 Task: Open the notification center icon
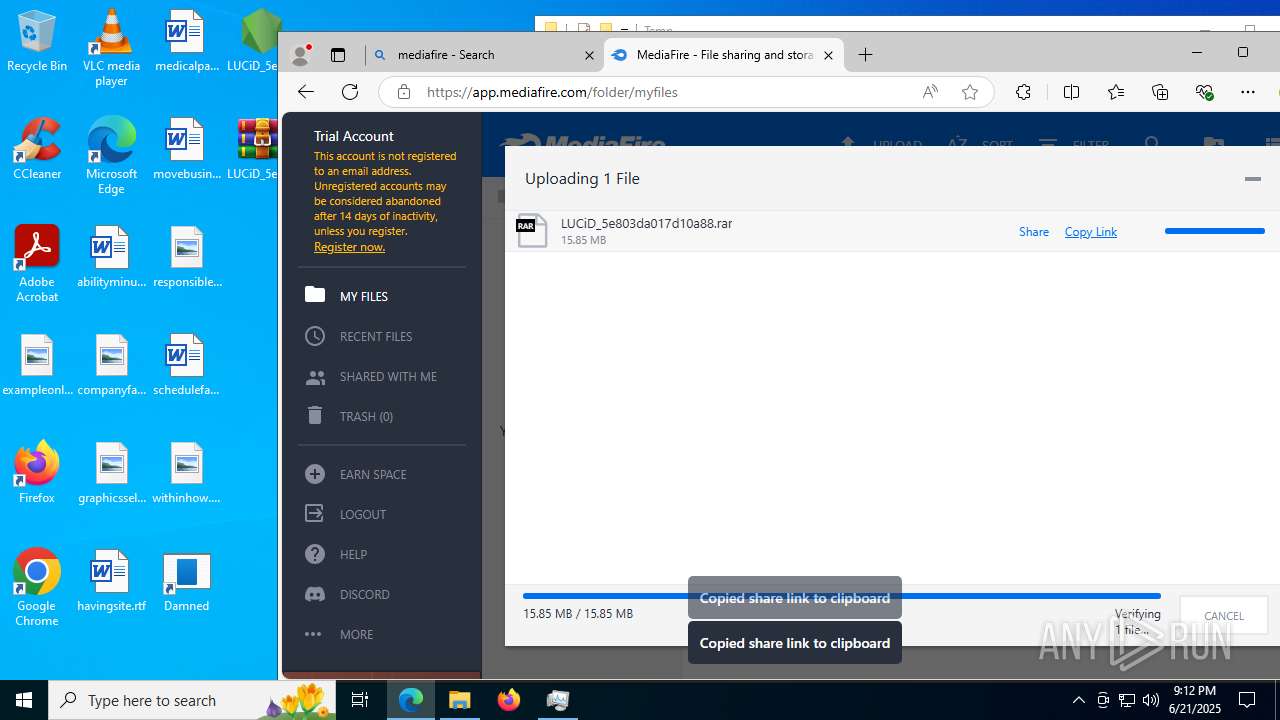[1247, 700]
